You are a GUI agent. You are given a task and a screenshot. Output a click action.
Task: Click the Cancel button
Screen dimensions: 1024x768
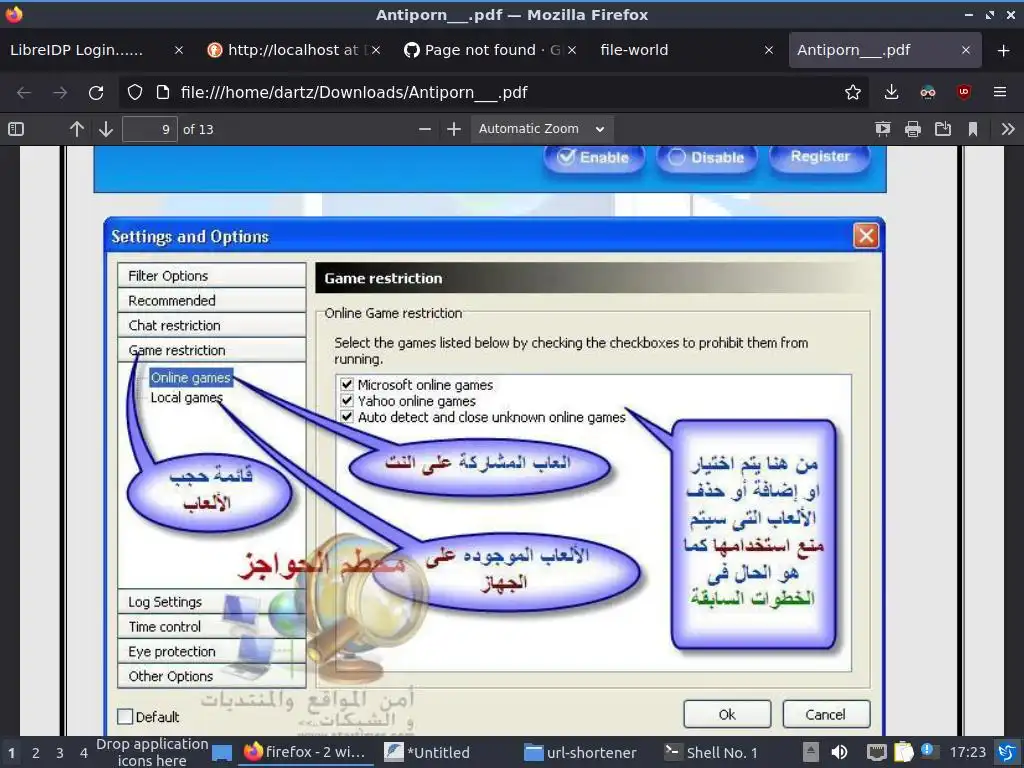pyautogui.click(x=825, y=714)
